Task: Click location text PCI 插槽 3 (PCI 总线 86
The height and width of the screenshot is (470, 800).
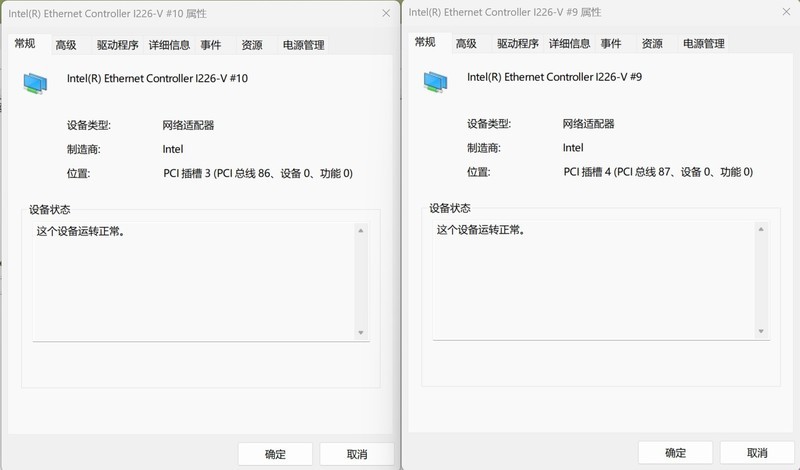Action: click(x=258, y=174)
